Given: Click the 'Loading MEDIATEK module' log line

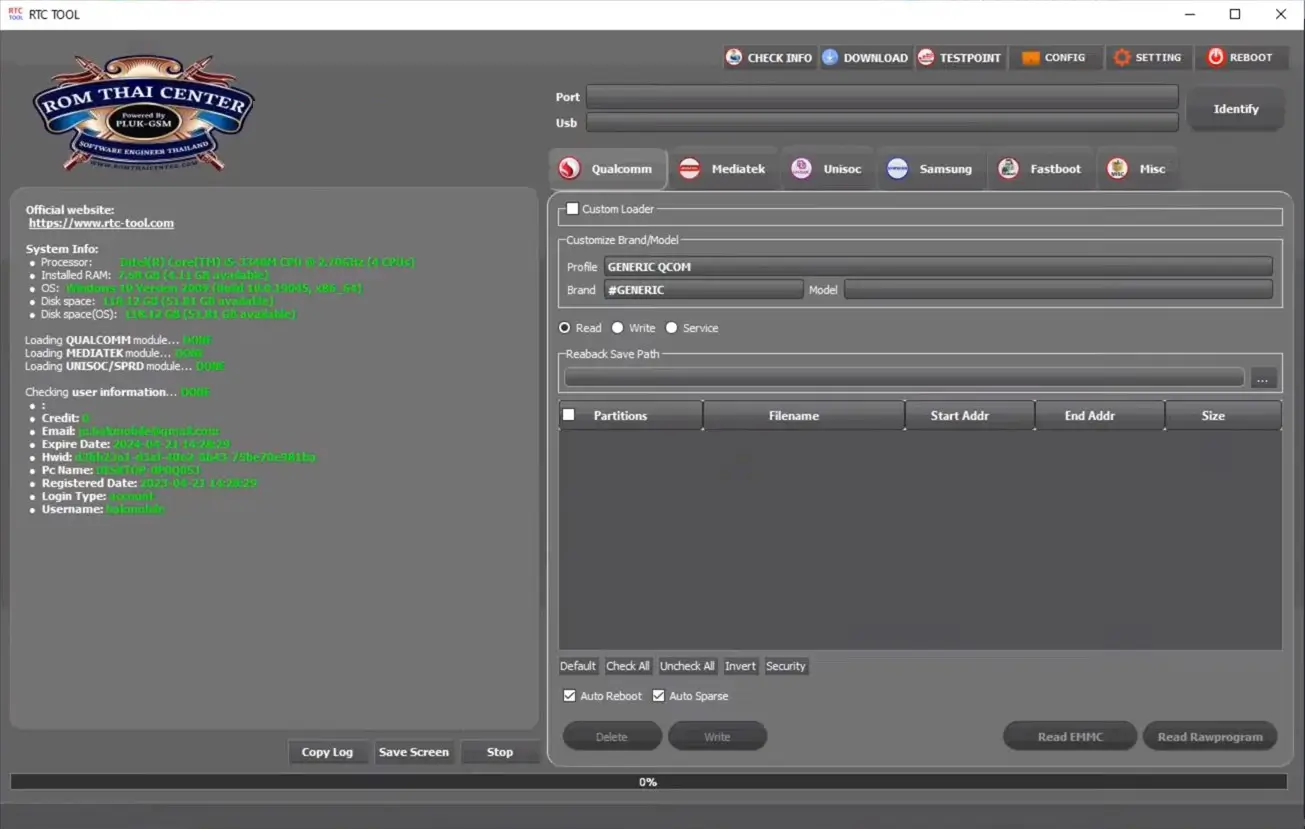Looking at the screenshot, I should coord(114,353).
